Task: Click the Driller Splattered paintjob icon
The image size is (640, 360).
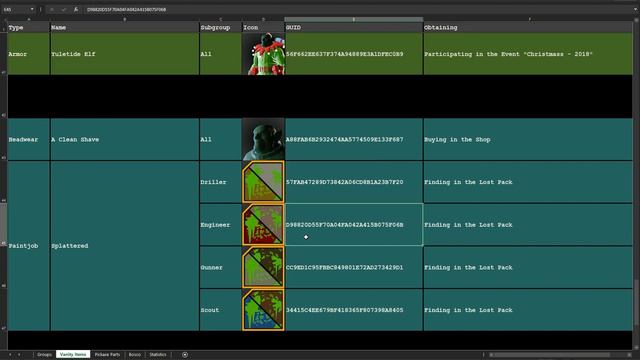Action: pyautogui.click(x=263, y=182)
